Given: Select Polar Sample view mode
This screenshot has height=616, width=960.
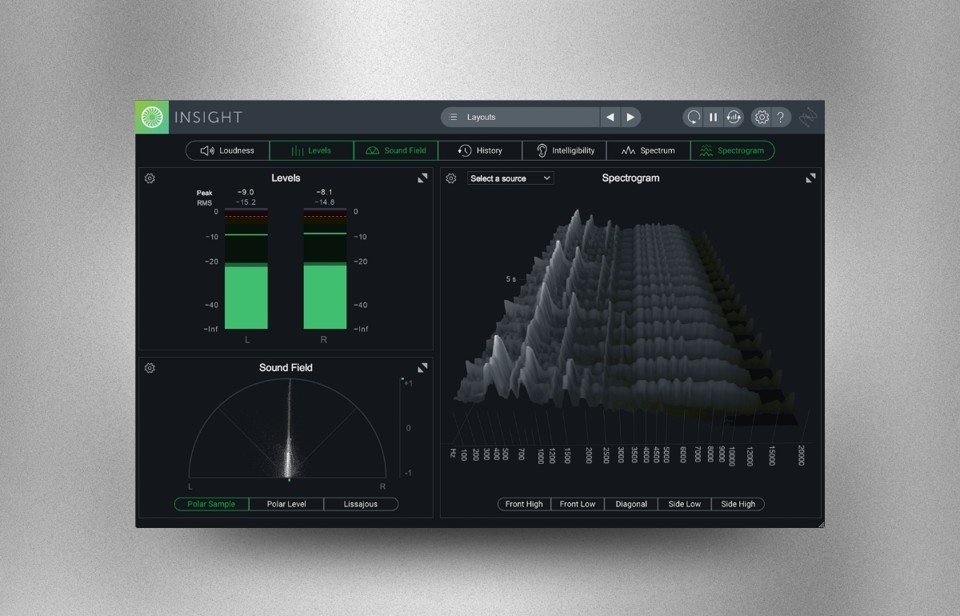Looking at the screenshot, I should (211, 504).
